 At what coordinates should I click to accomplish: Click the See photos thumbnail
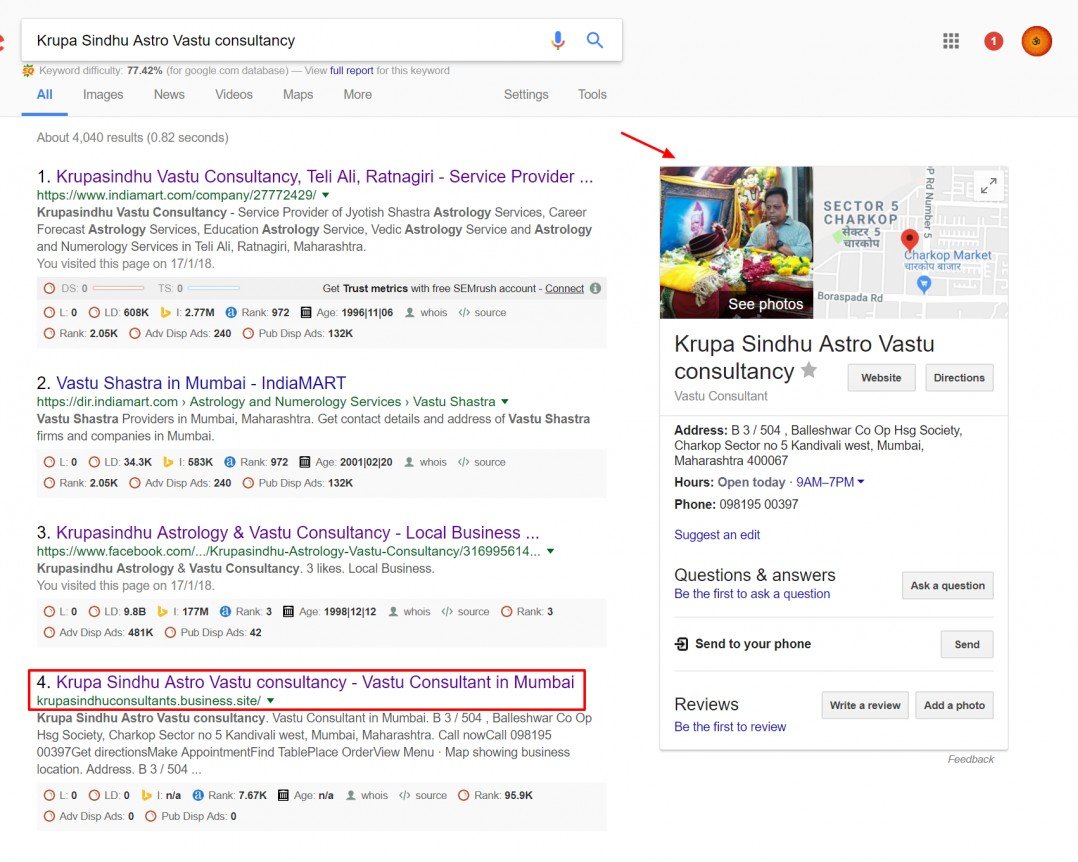pyautogui.click(x=736, y=242)
